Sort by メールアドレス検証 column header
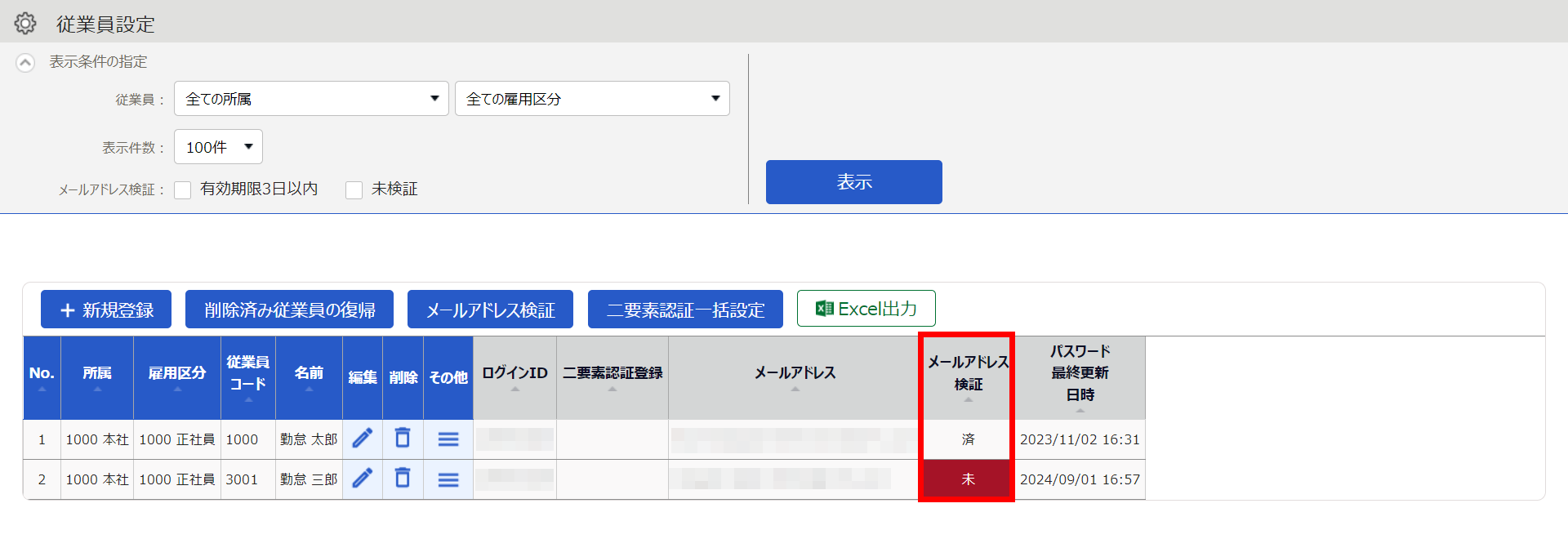The image size is (1568, 548). 968,377
